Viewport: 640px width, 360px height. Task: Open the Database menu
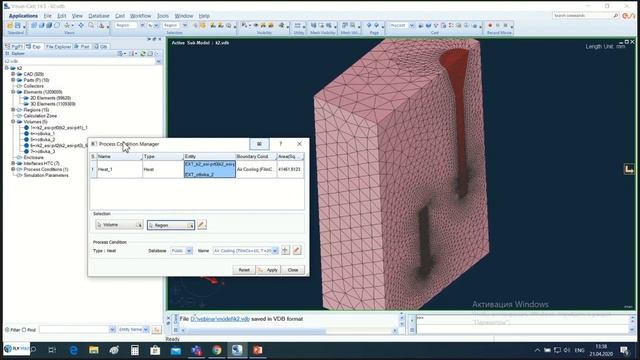[x=99, y=16]
